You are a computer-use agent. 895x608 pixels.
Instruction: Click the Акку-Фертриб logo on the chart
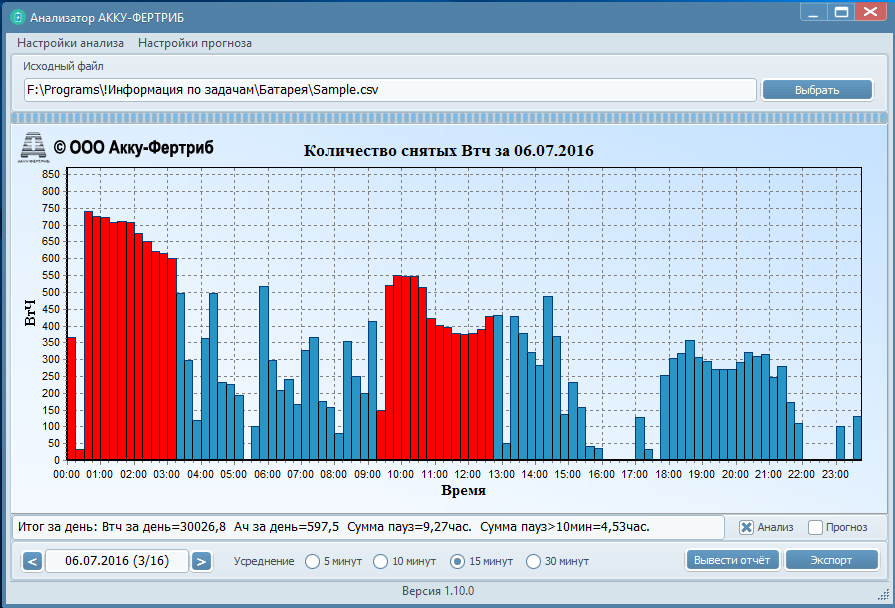pyautogui.click(x=35, y=148)
